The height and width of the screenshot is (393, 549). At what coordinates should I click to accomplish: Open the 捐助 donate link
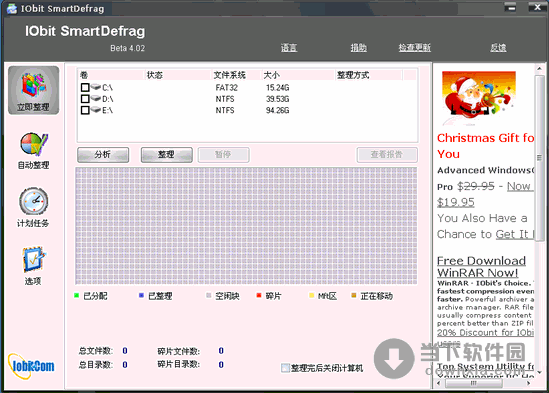click(x=359, y=47)
